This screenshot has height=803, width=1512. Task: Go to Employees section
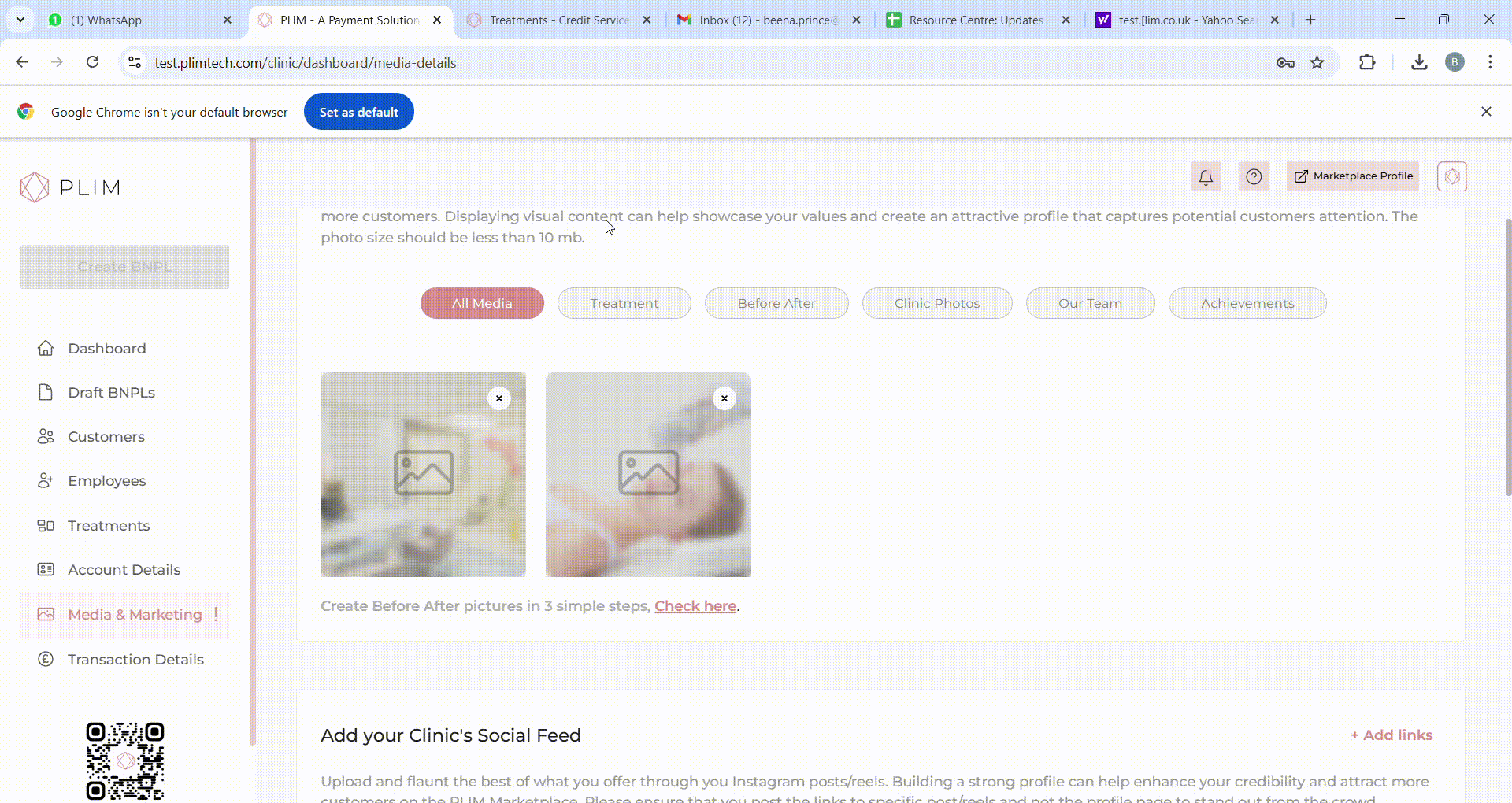(106, 480)
